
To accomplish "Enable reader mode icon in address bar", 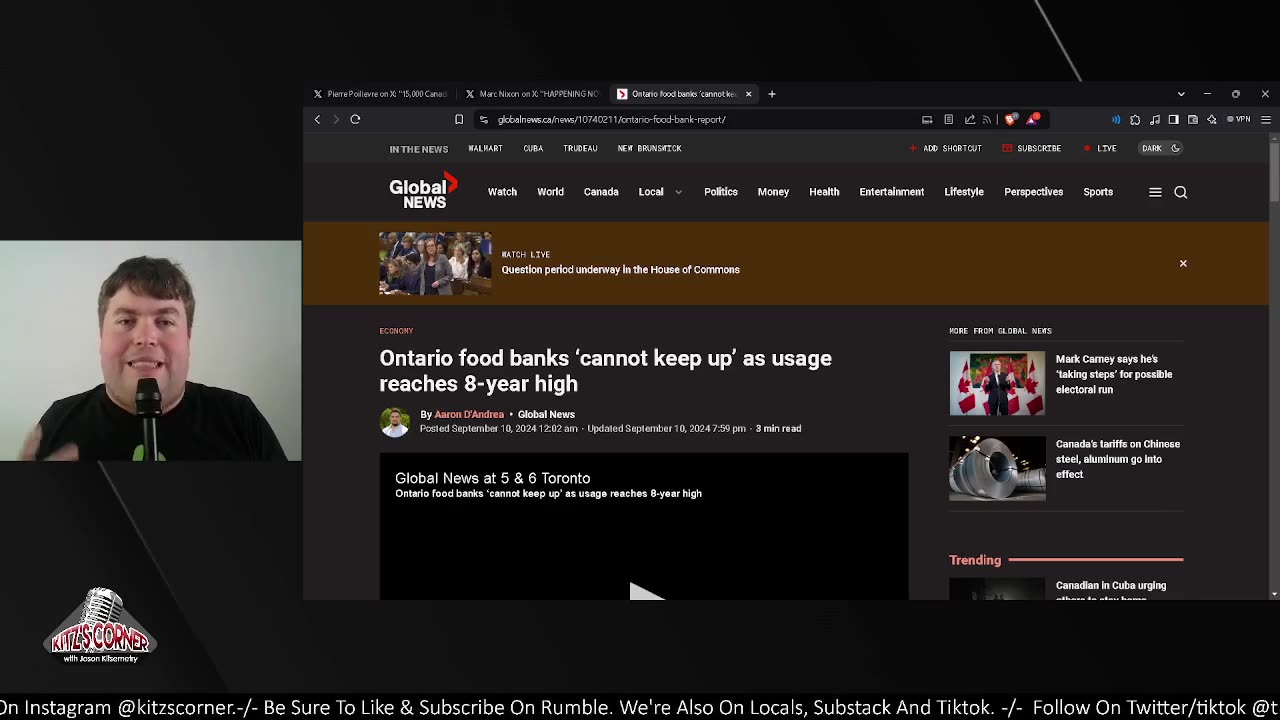I will (948, 119).
